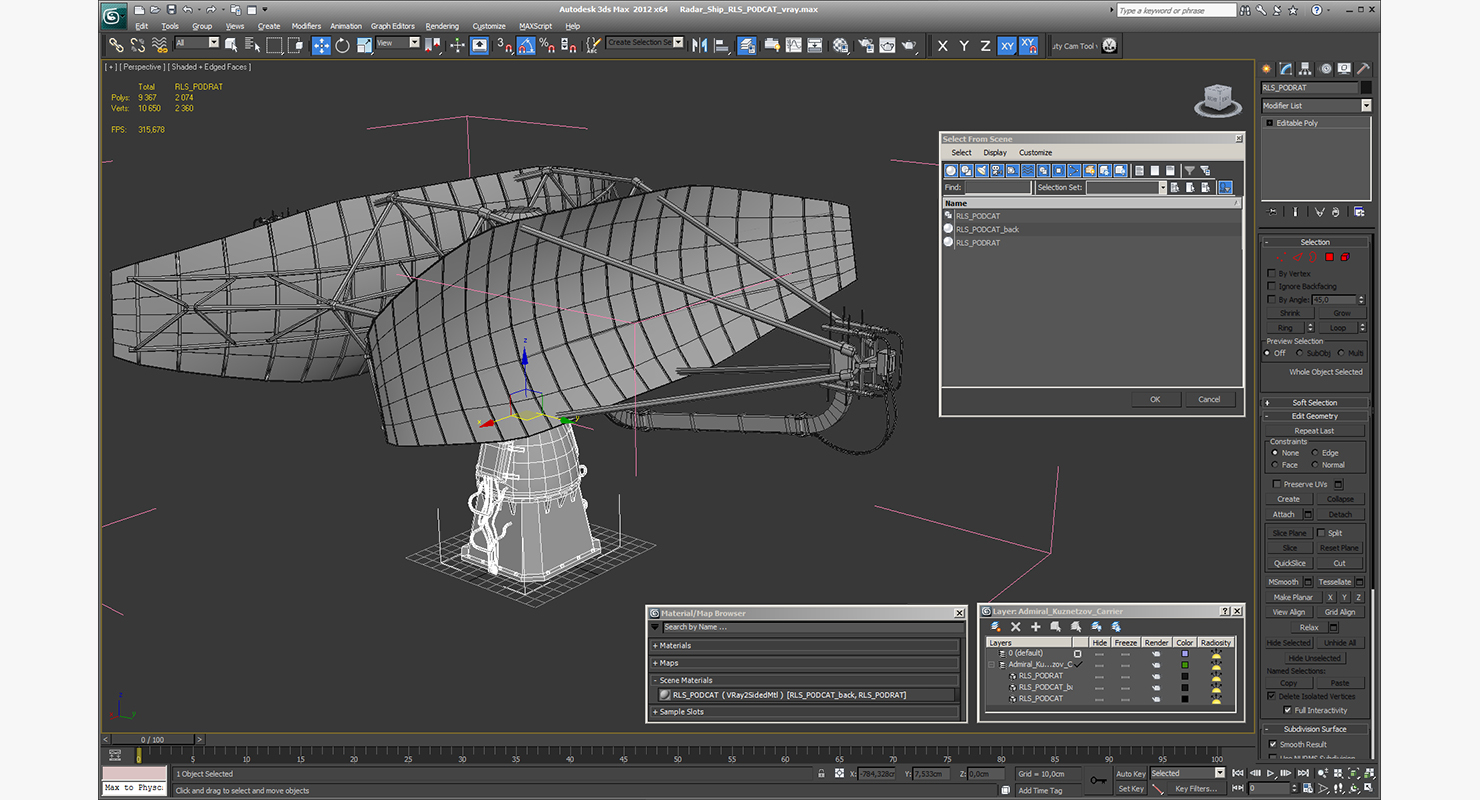
Task: Click the Attach button
Action: tap(1283, 515)
